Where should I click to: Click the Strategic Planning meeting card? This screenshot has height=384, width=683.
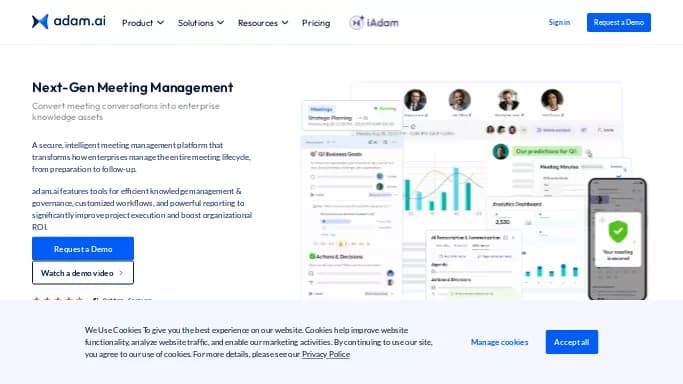[352, 115]
